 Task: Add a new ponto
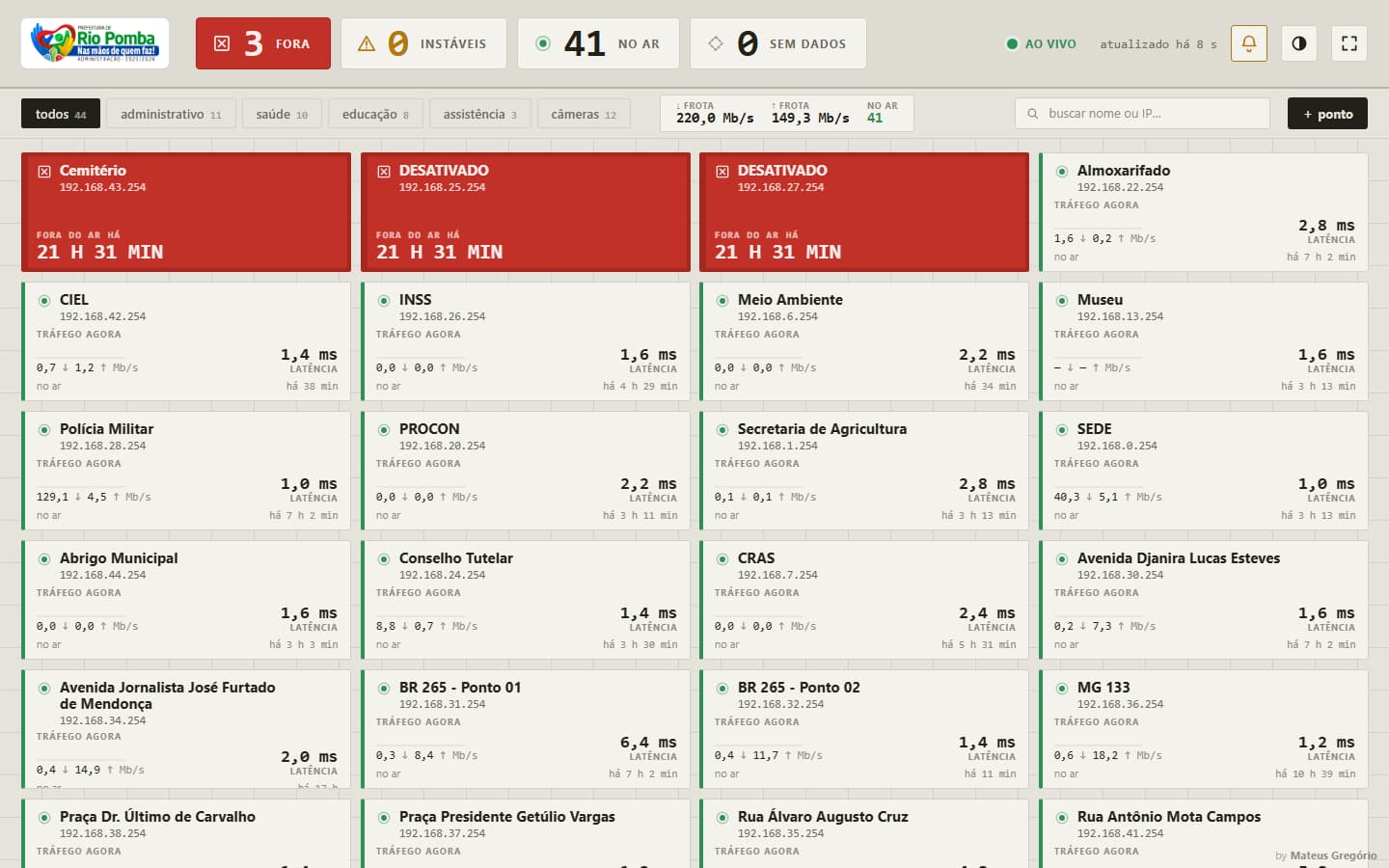pos(1328,114)
